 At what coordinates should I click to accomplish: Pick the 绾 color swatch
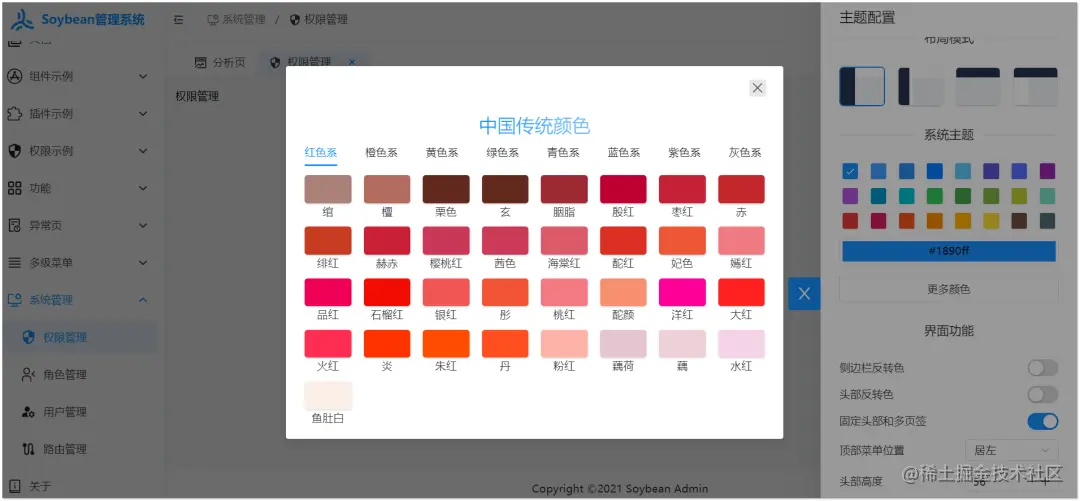click(x=328, y=189)
